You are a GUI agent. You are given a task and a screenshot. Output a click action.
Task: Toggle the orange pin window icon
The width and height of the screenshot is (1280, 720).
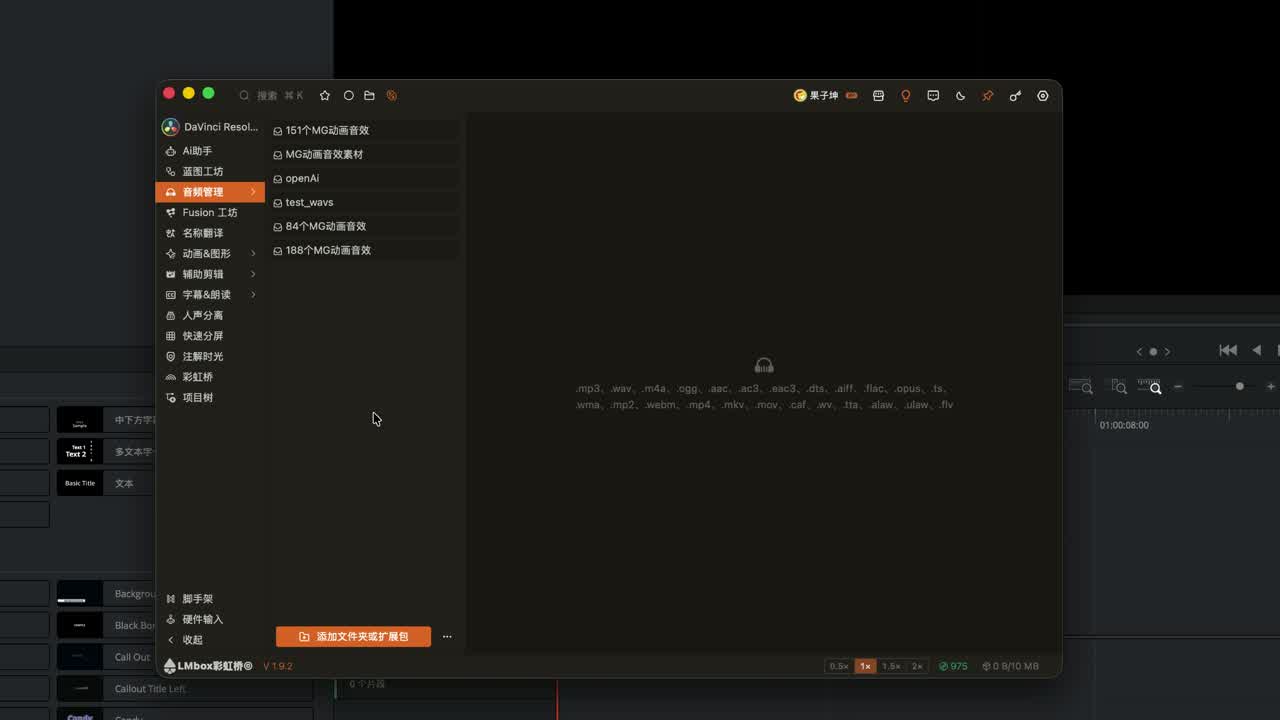[988, 96]
